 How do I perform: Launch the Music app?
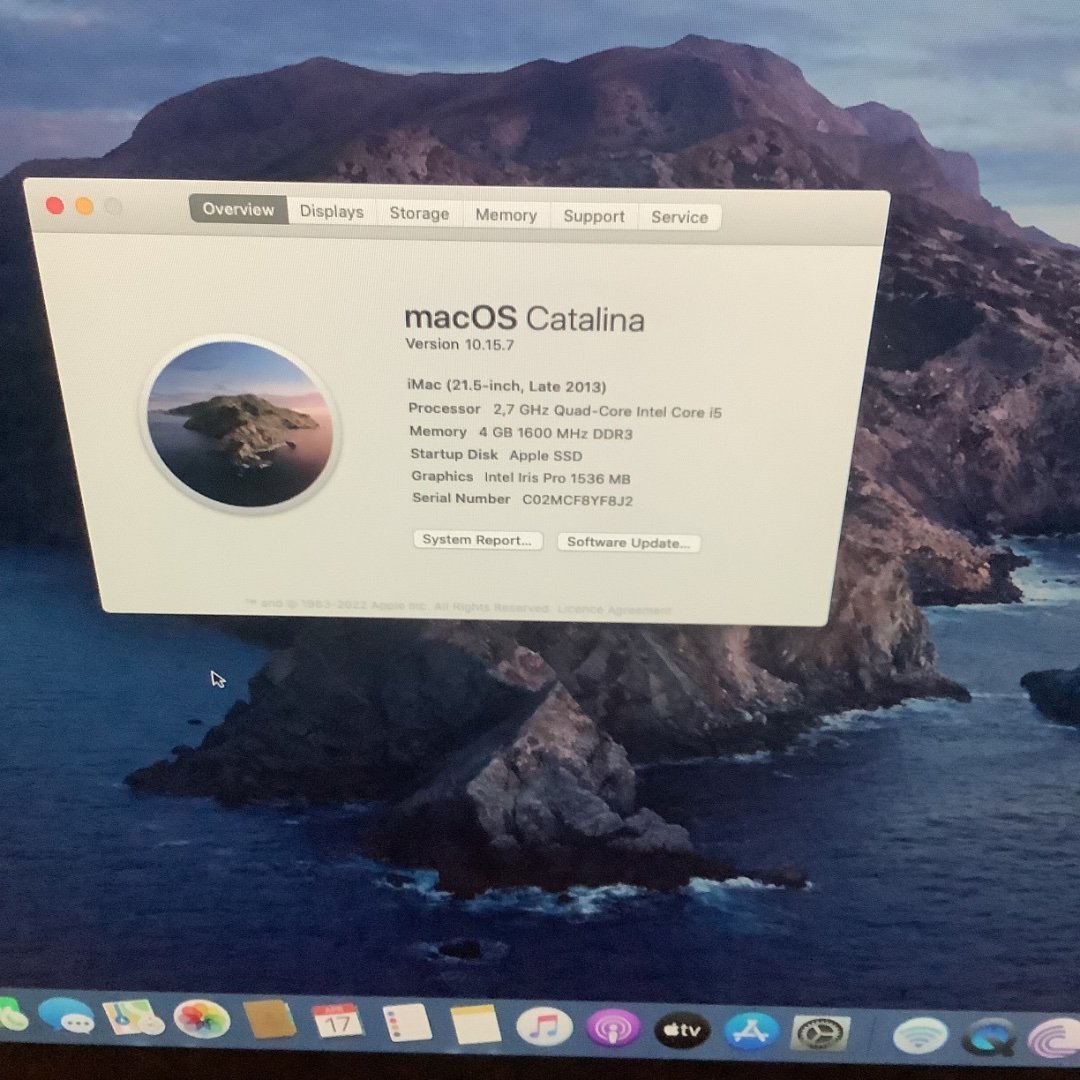[x=544, y=1027]
